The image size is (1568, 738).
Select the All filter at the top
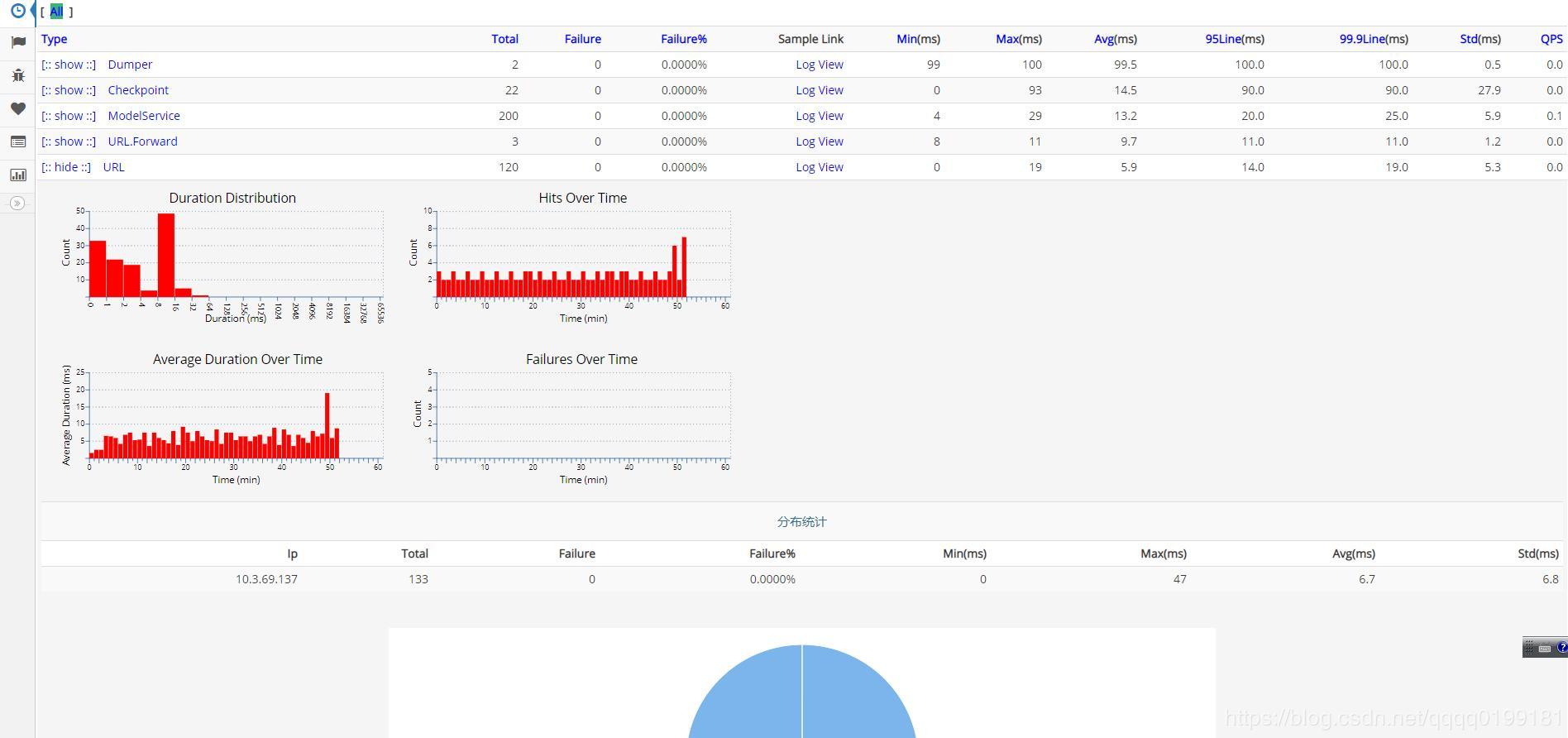click(56, 12)
